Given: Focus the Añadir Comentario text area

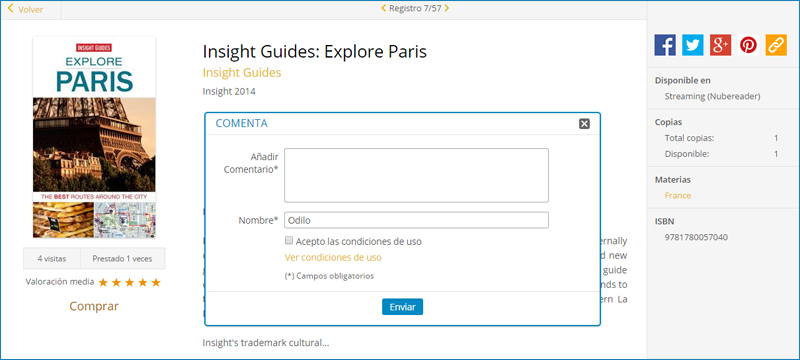Looking at the screenshot, I should click(416, 175).
